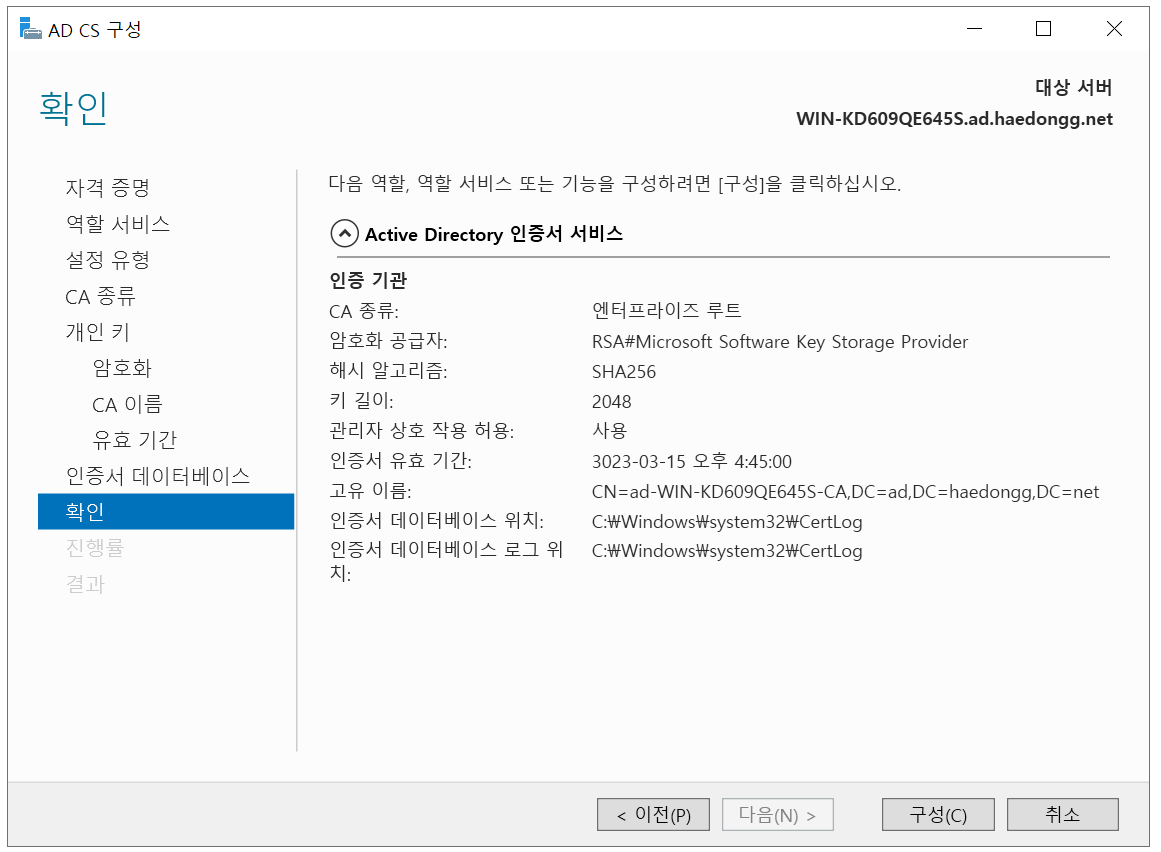Click the large 확인 page heading
This screenshot has width=1161, height=852.
tap(73, 108)
